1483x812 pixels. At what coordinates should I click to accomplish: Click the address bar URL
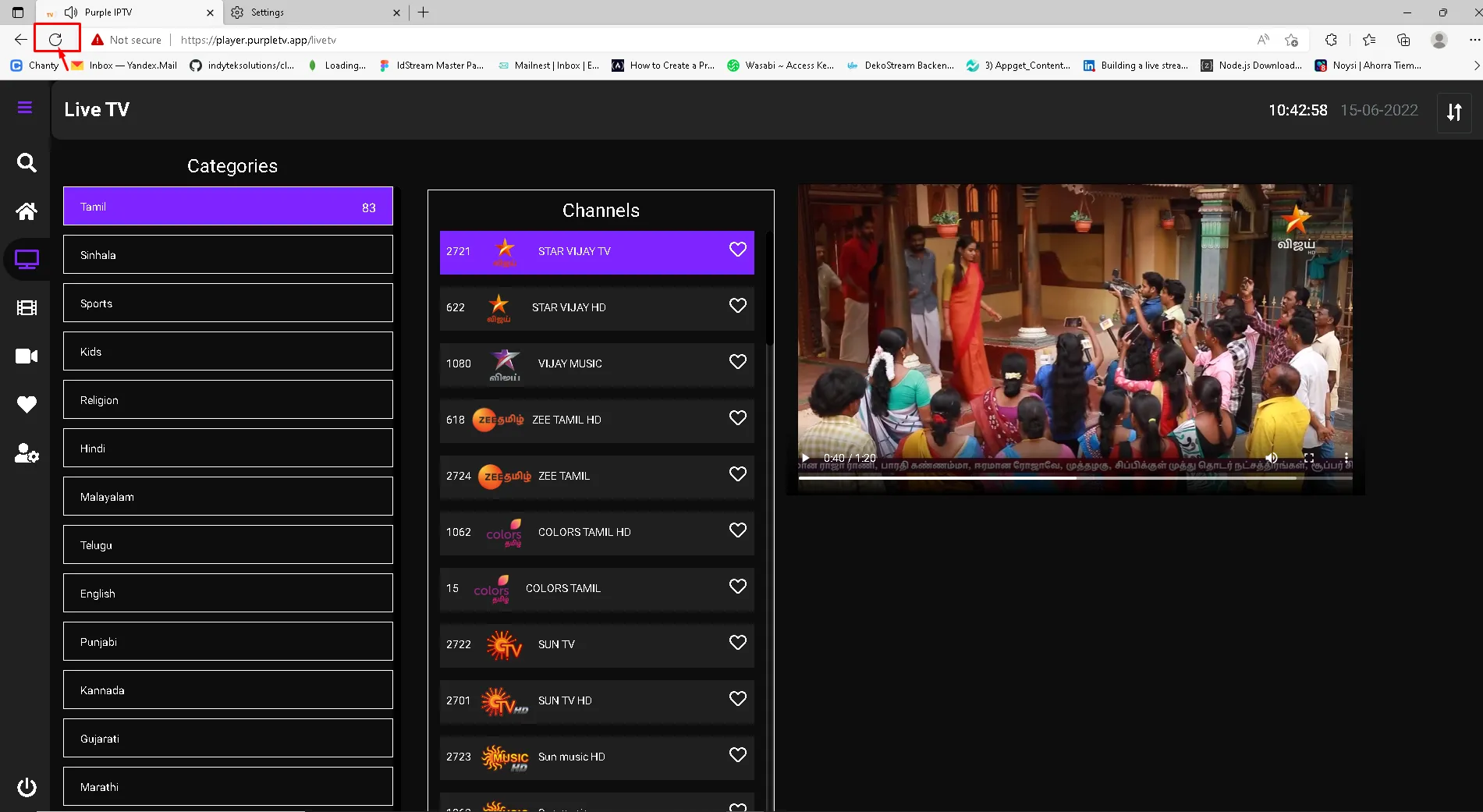pos(258,40)
